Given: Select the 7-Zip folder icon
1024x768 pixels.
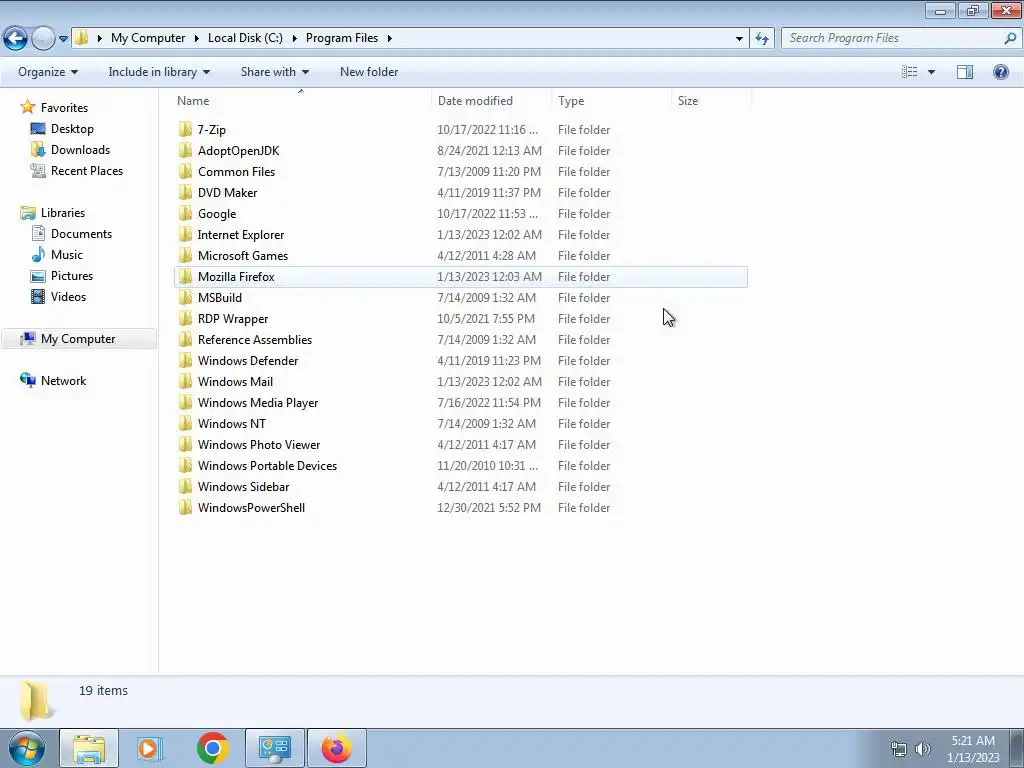Looking at the screenshot, I should 185,129.
